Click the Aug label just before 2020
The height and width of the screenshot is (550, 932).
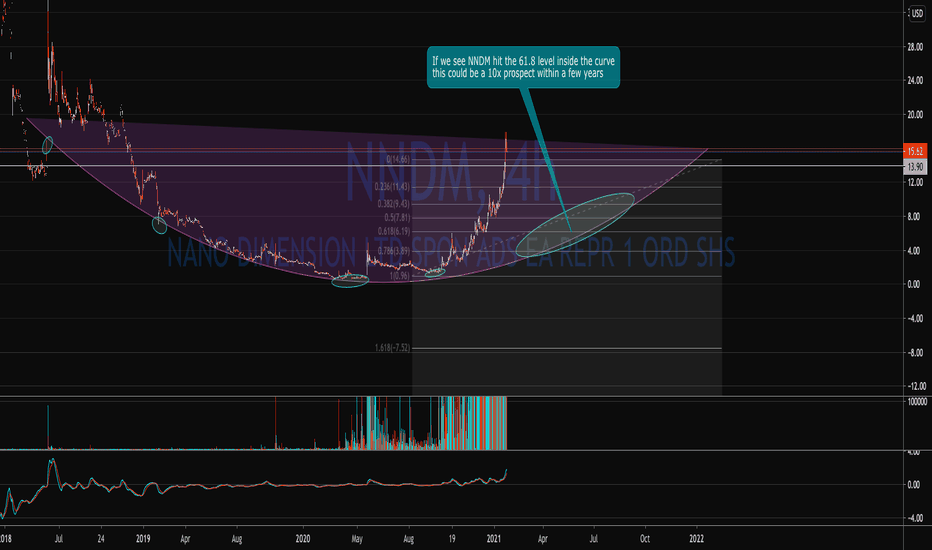[x=237, y=539]
